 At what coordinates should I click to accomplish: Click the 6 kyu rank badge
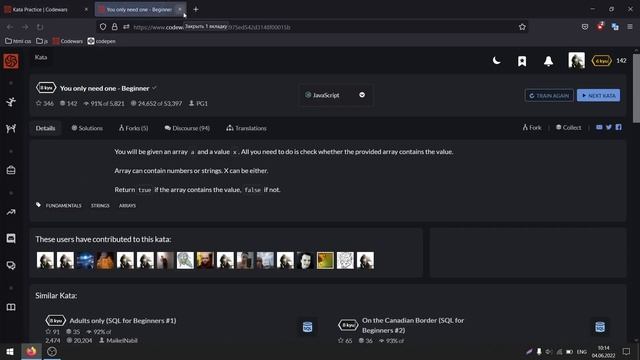[602, 61]
